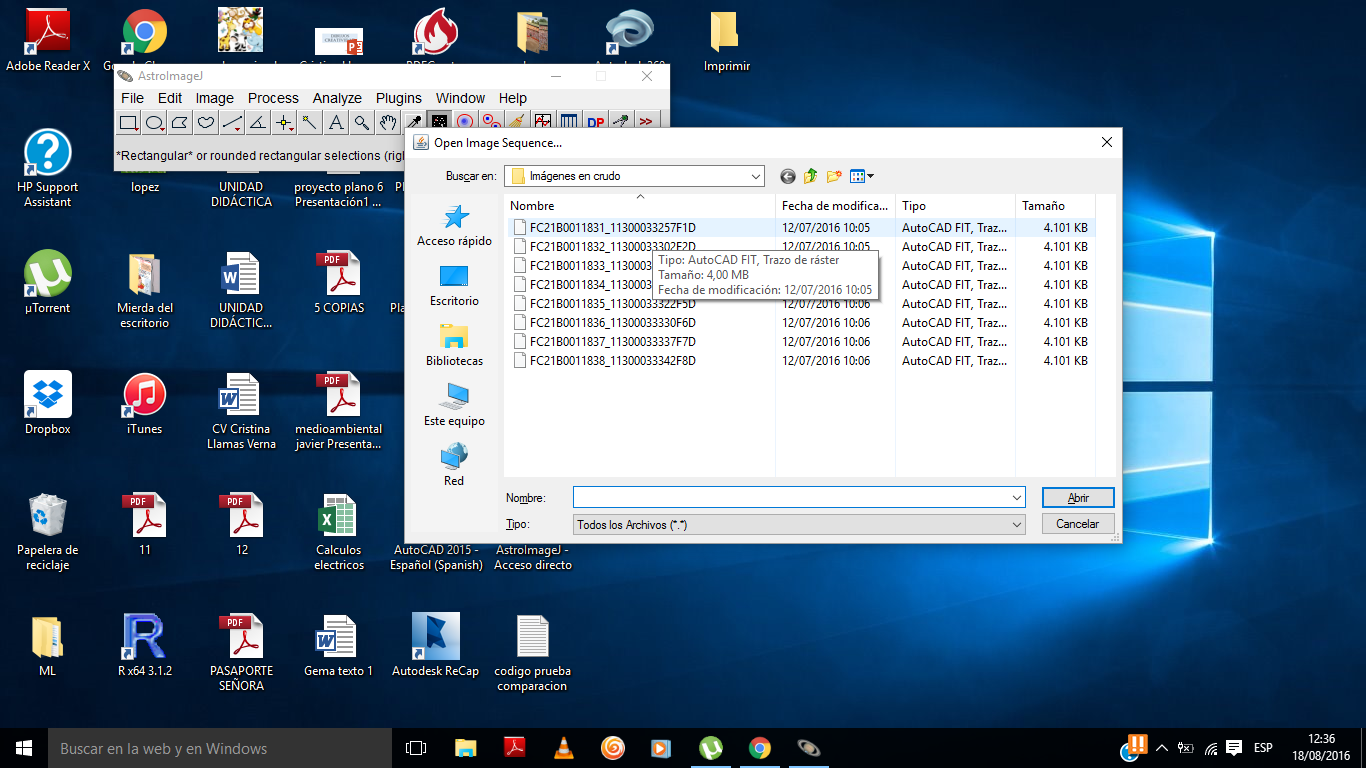Viewport: 1366px width, 768px height.
Task: Select the Oval selection tool
Action: click(x=154, y=123)
